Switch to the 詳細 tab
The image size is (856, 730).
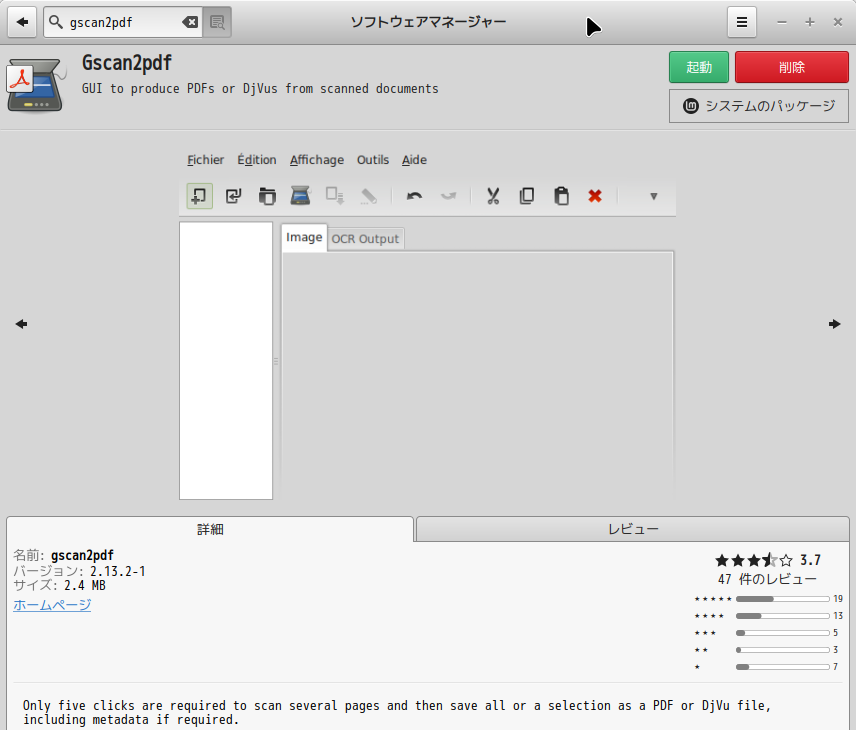click(x=210, y=529)
